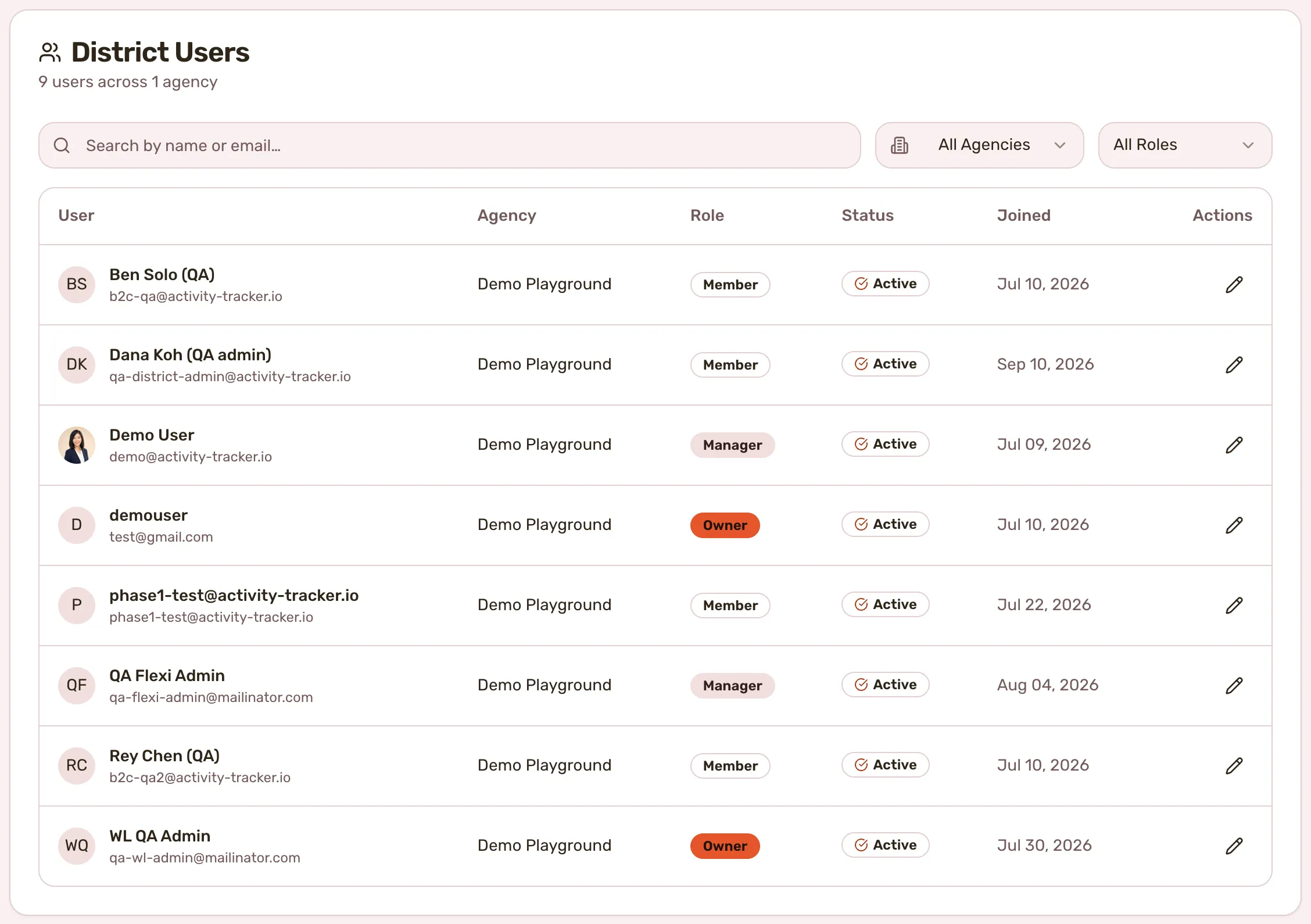Click the search magnifier icon

[x=62, y=145]
